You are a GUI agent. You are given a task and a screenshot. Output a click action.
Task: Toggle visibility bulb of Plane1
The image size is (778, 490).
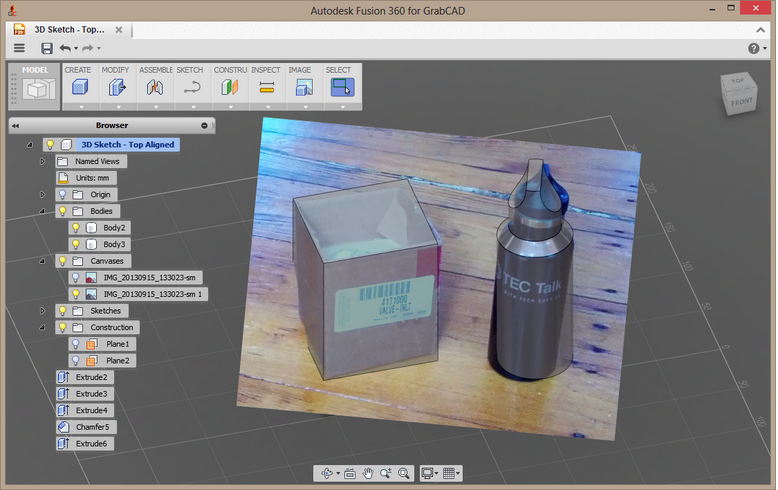coord(76,344)
